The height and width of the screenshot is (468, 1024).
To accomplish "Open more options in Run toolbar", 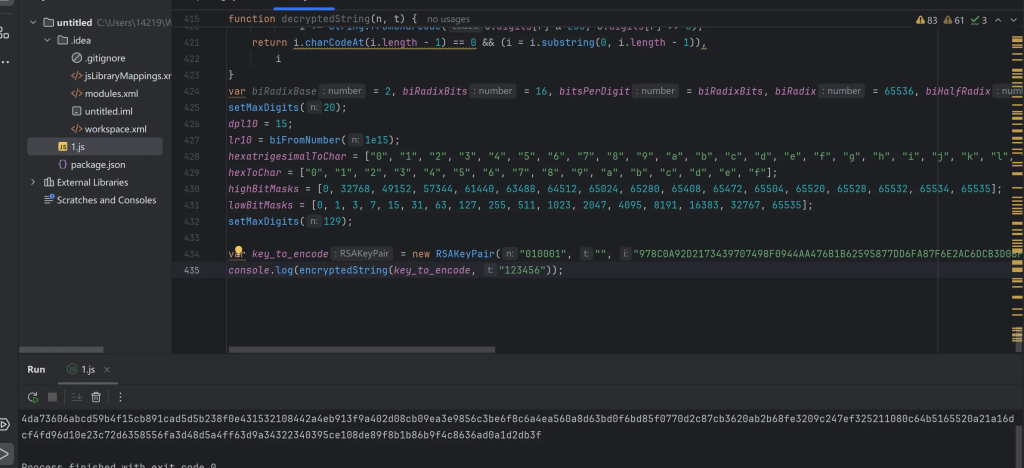I will (x=121, y=397).
